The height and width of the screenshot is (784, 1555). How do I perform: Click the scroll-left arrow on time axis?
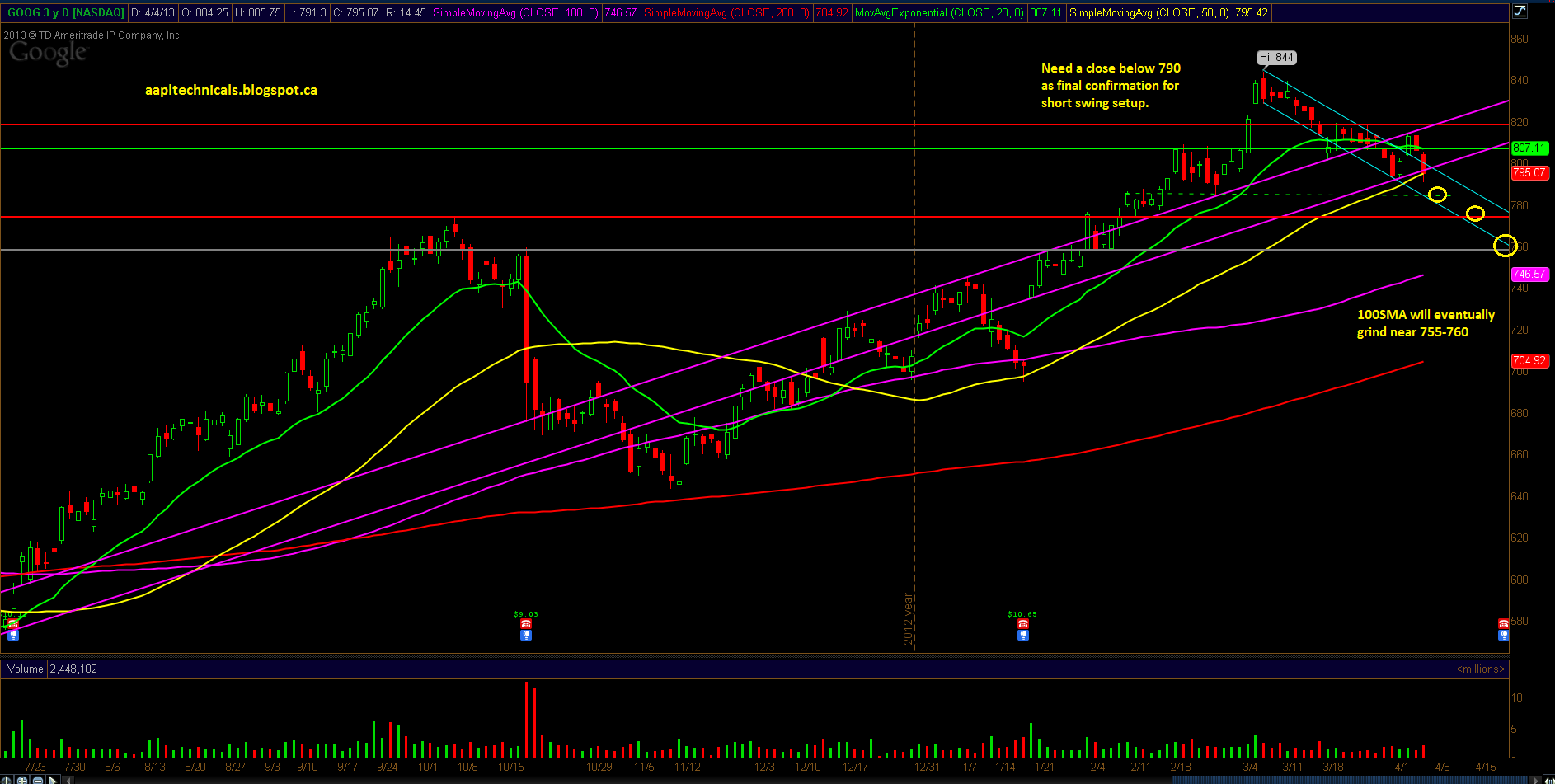click(x=68, y=780)
